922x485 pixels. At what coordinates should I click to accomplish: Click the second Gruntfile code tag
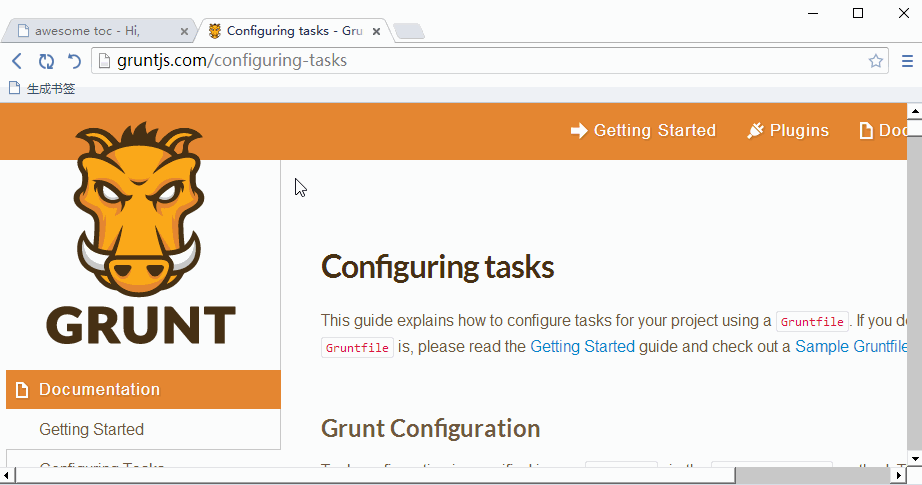[x=358, y=347]
